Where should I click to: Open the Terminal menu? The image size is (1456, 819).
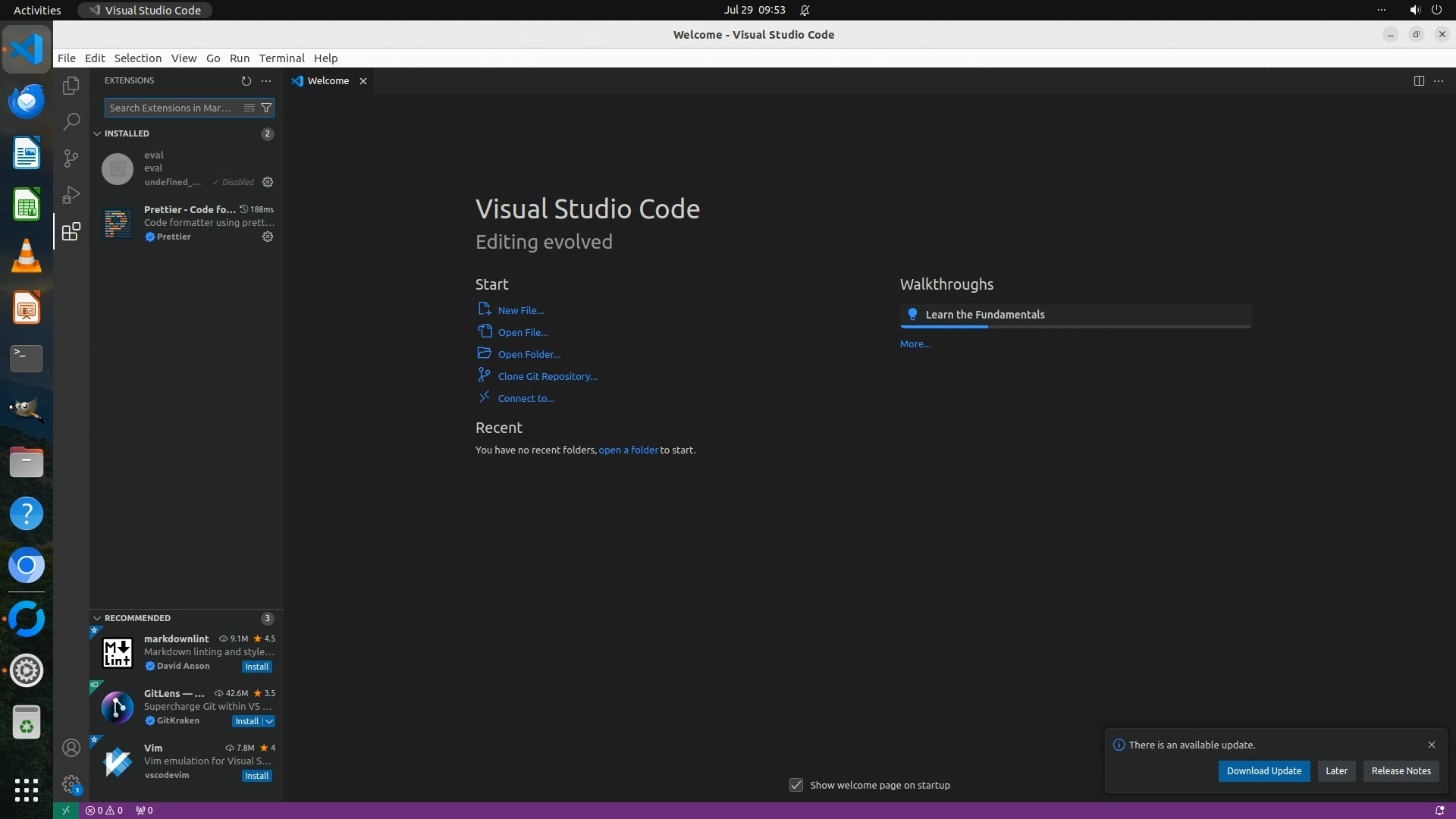coord(281,58)
